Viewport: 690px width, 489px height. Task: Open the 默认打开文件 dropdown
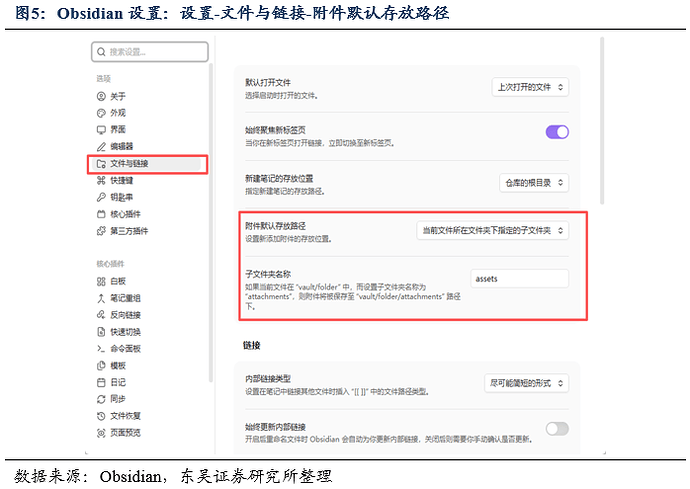[530, 87]
